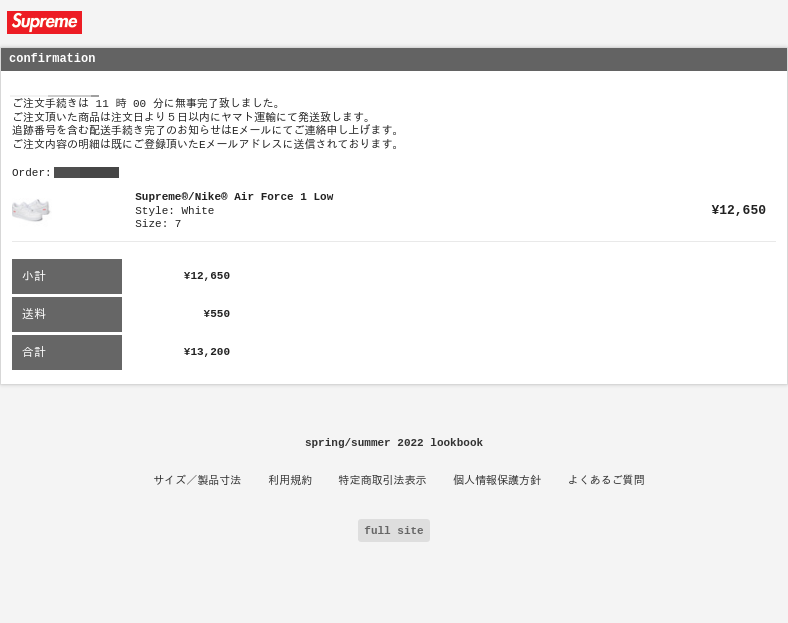Click the 合計 total label
Screen dimensions: 788x623
pyautogui.click(x=67, y=353)
